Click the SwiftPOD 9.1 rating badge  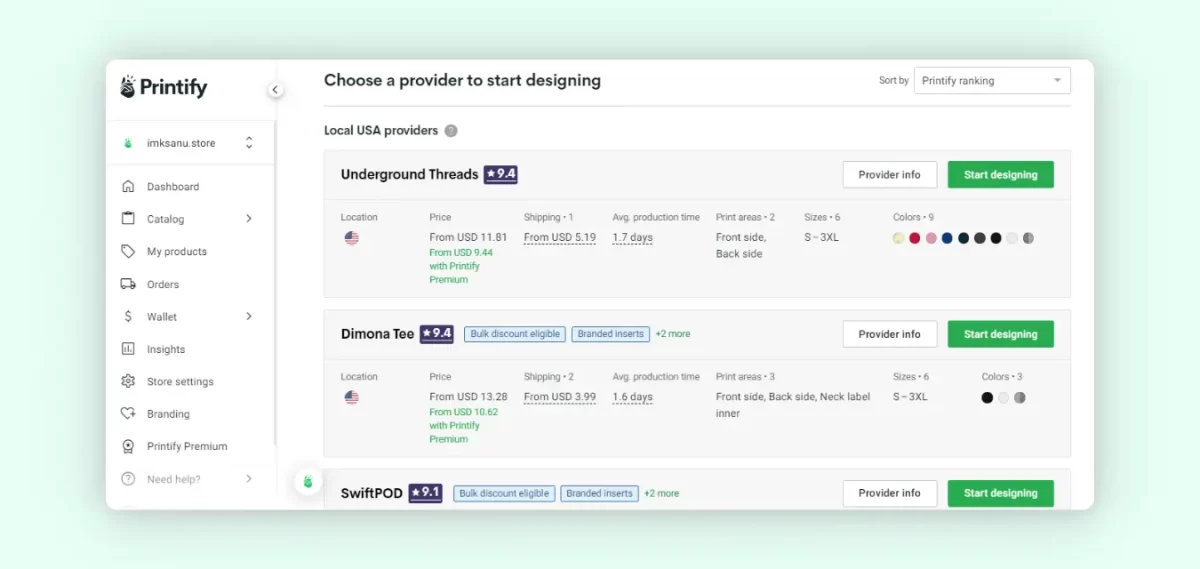(x=426, y=493)
